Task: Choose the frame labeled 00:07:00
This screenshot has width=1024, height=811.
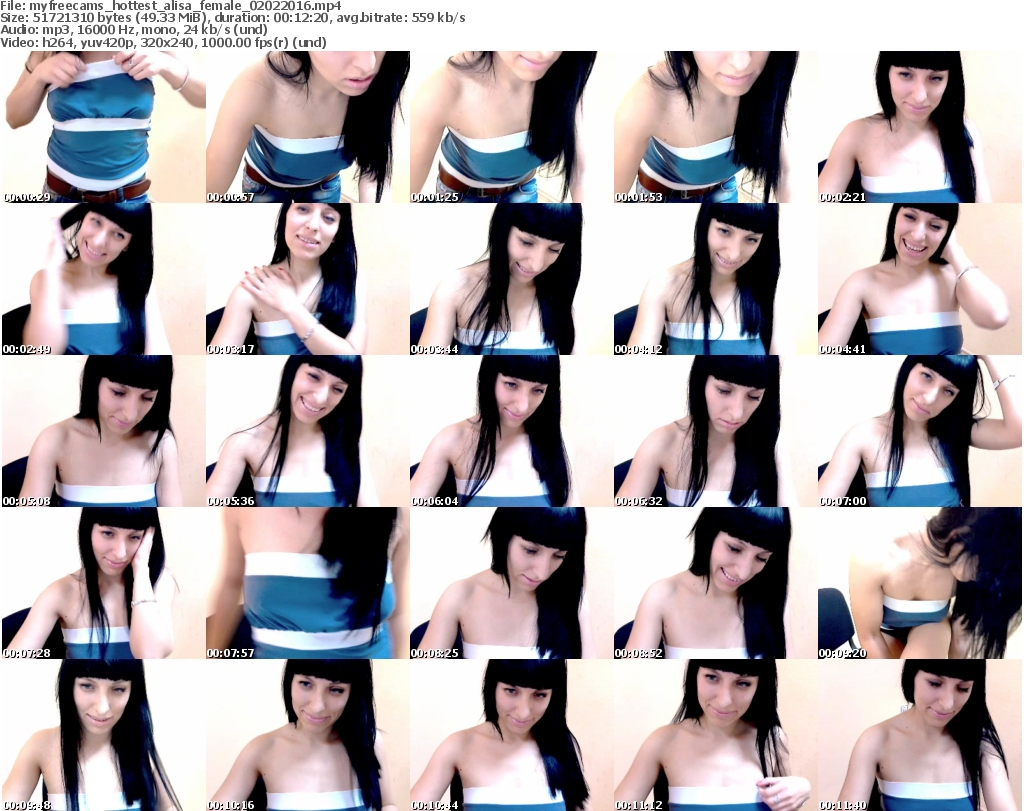Action: coord(920,431)
